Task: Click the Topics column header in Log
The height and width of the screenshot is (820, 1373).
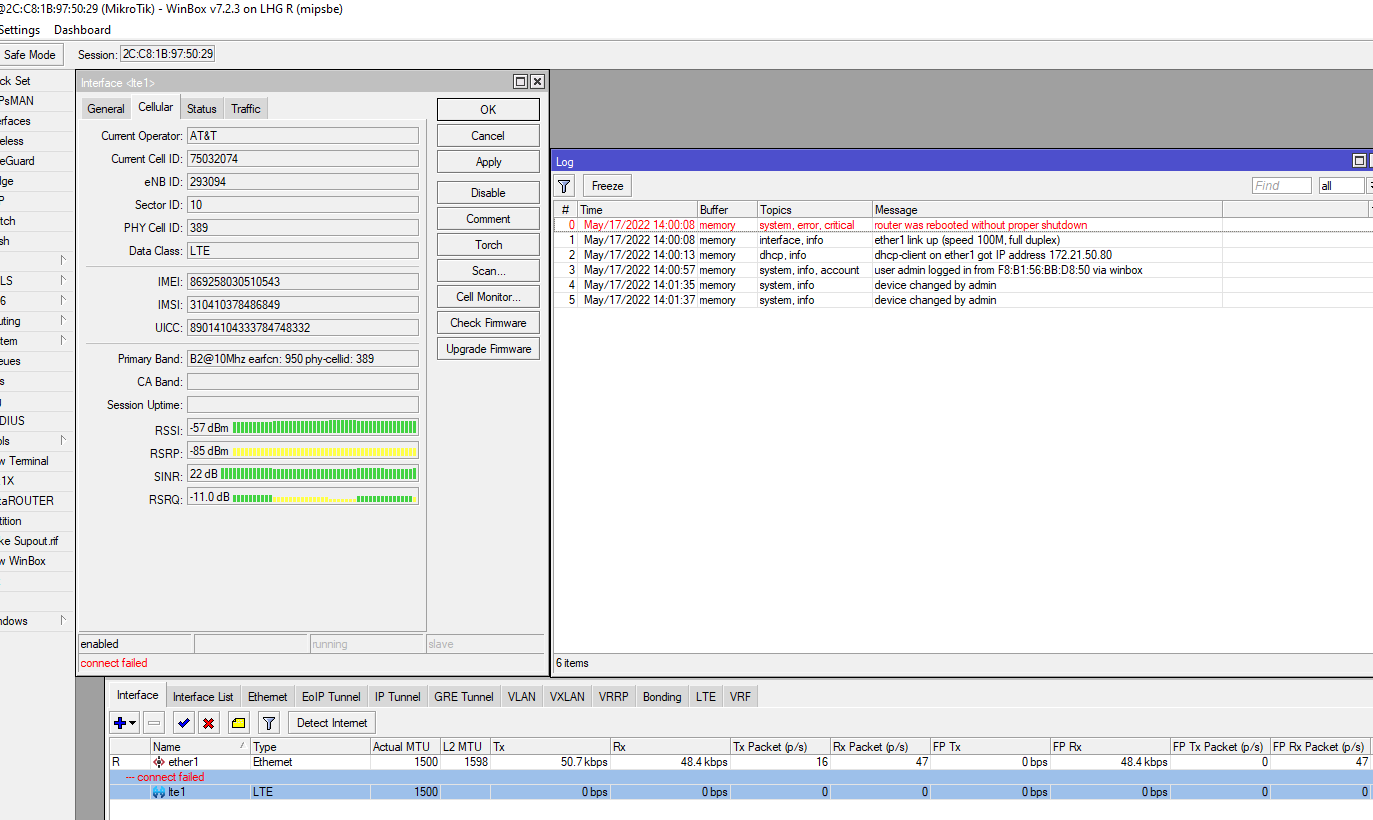Action: (814, 210)
